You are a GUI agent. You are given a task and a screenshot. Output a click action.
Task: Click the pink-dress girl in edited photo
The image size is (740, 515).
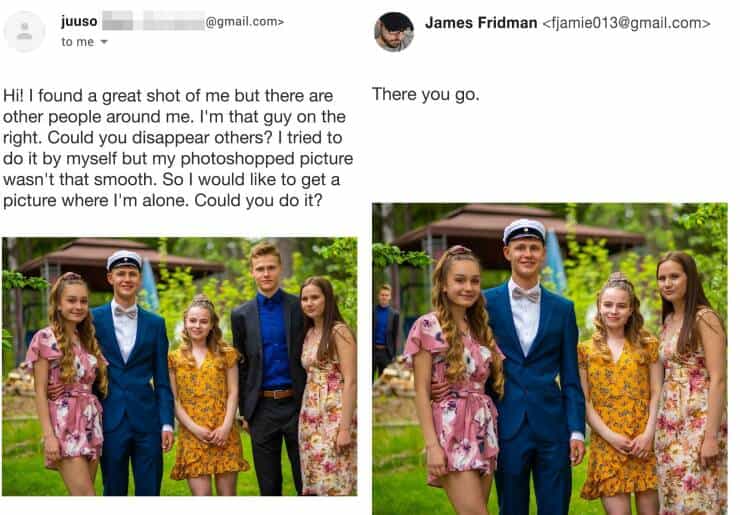point(454,380)
